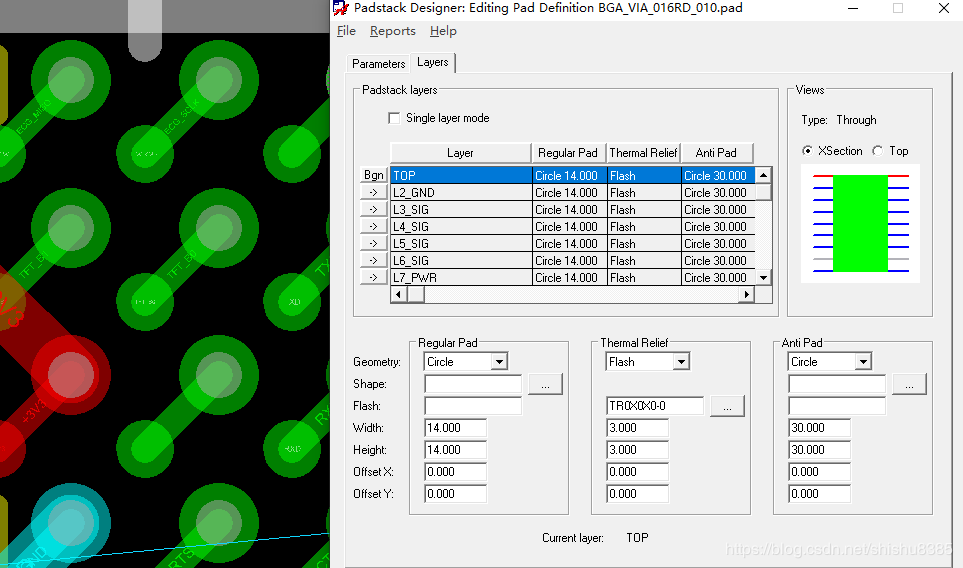Select the L2_GND layer cell
The height and width of the screenshot is (568, 963).
[x=461, y=193]
